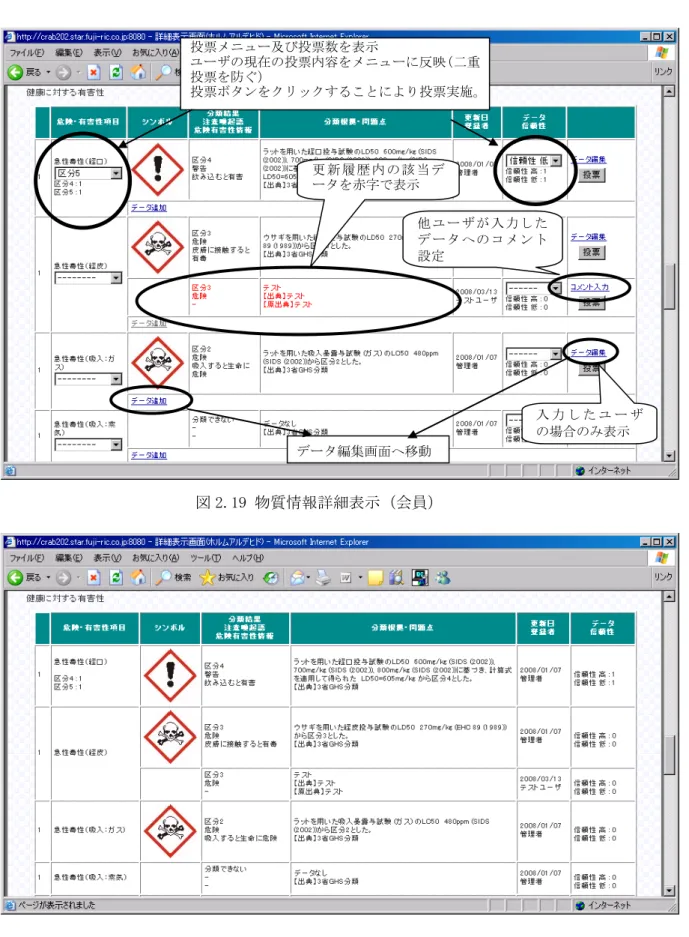Screen dimensions: 689x937
Task: Open 検索 search in lower browser toolbar
Action: 173,577
